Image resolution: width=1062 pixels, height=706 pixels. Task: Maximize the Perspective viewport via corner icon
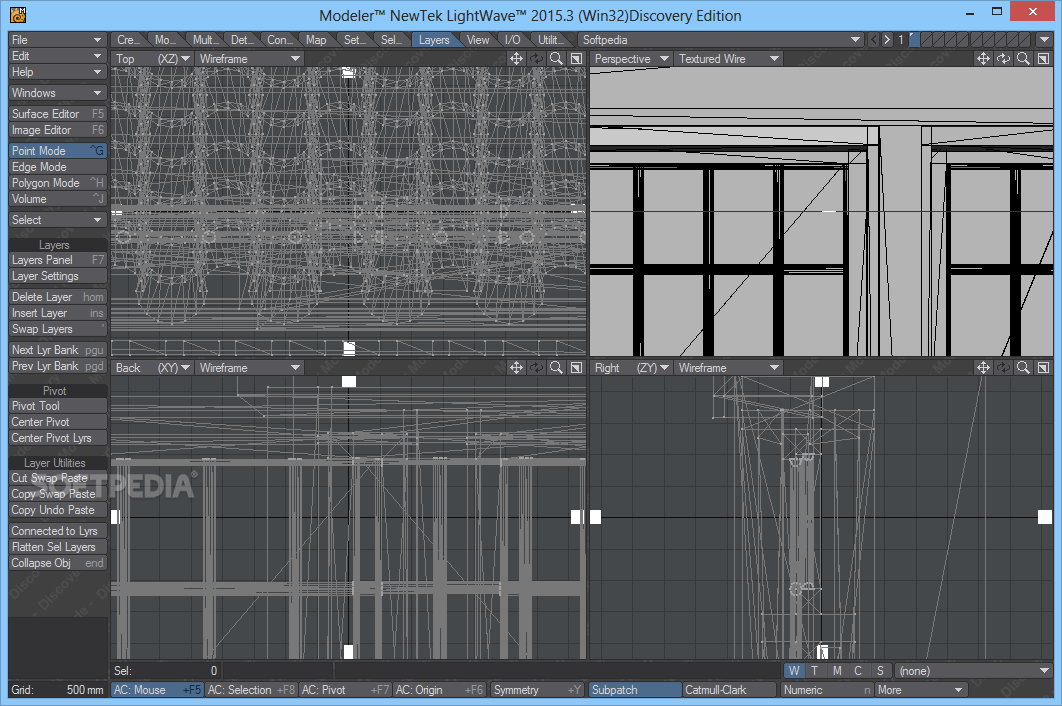click(1044, 59)
